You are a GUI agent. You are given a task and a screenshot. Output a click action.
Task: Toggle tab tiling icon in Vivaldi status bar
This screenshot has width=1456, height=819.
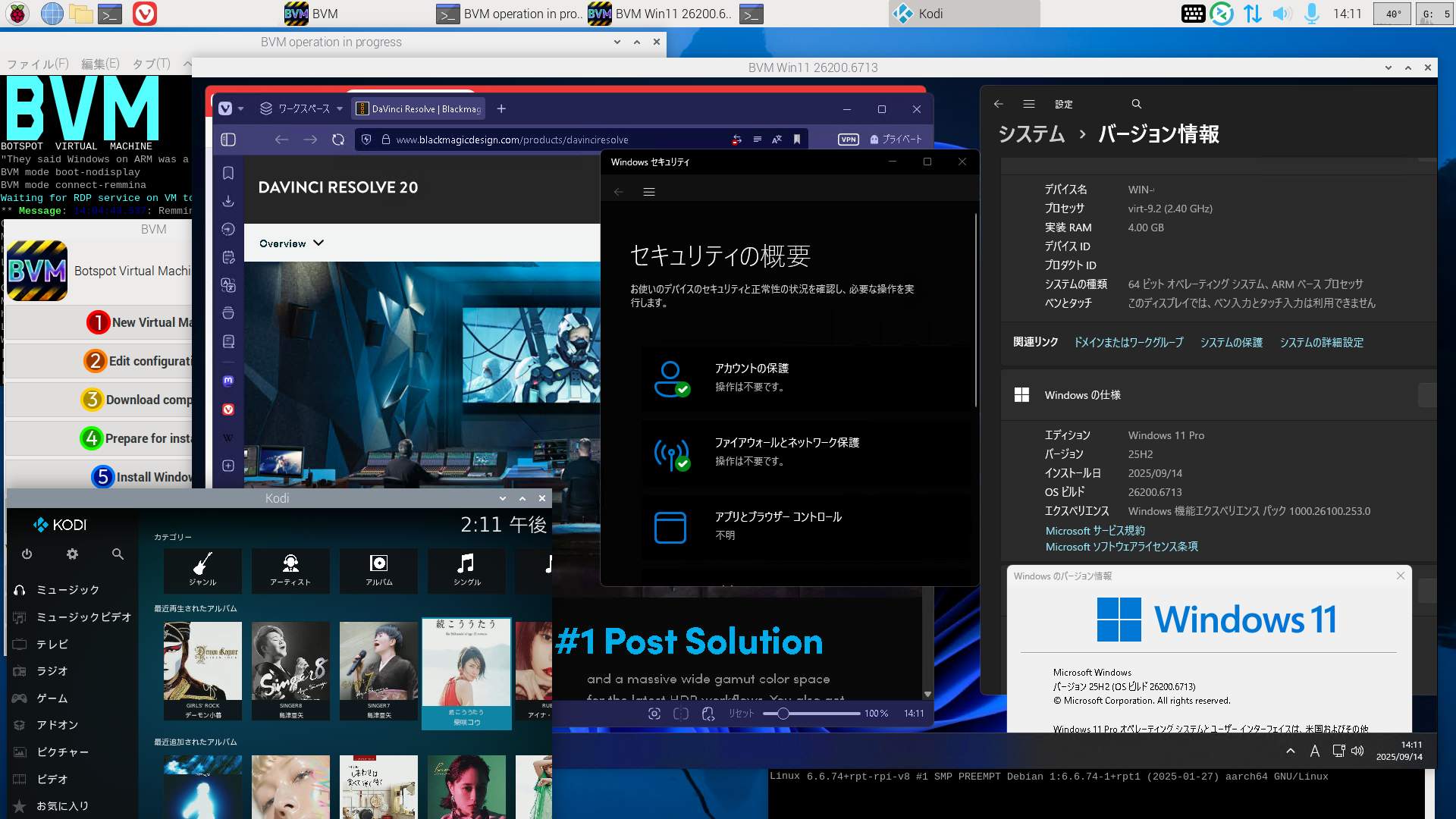click(681, 714)
